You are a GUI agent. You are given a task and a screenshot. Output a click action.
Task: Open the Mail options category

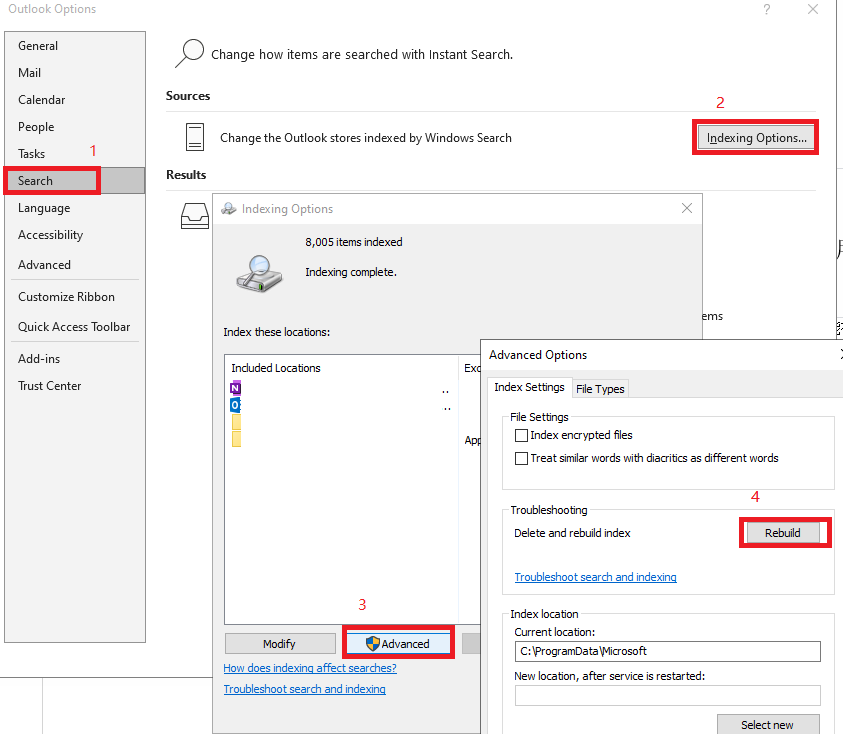[75, 73]
